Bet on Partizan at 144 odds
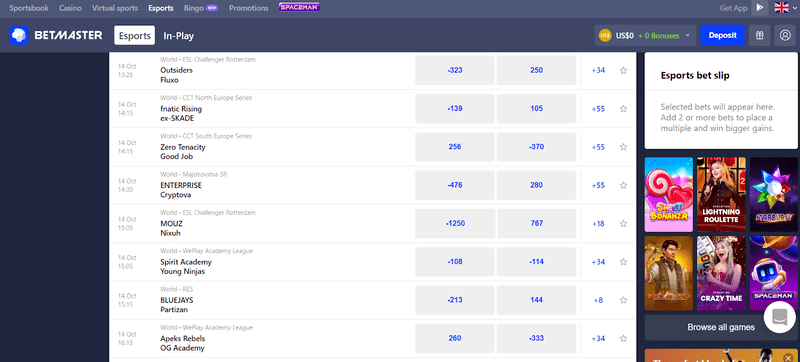Image resolution: width=800 pixels, height=362 pixels. point(536,300)
